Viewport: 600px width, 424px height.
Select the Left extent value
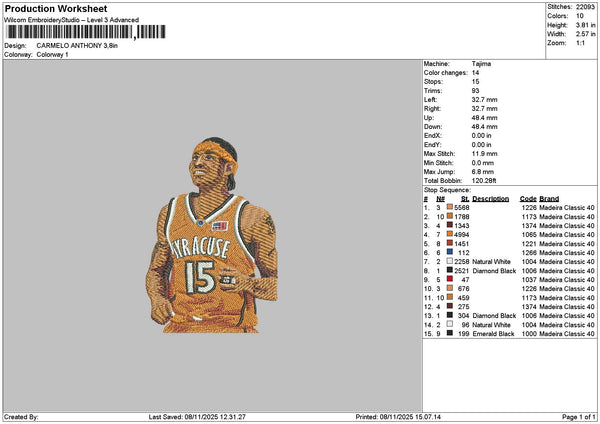tap(484, 100)
